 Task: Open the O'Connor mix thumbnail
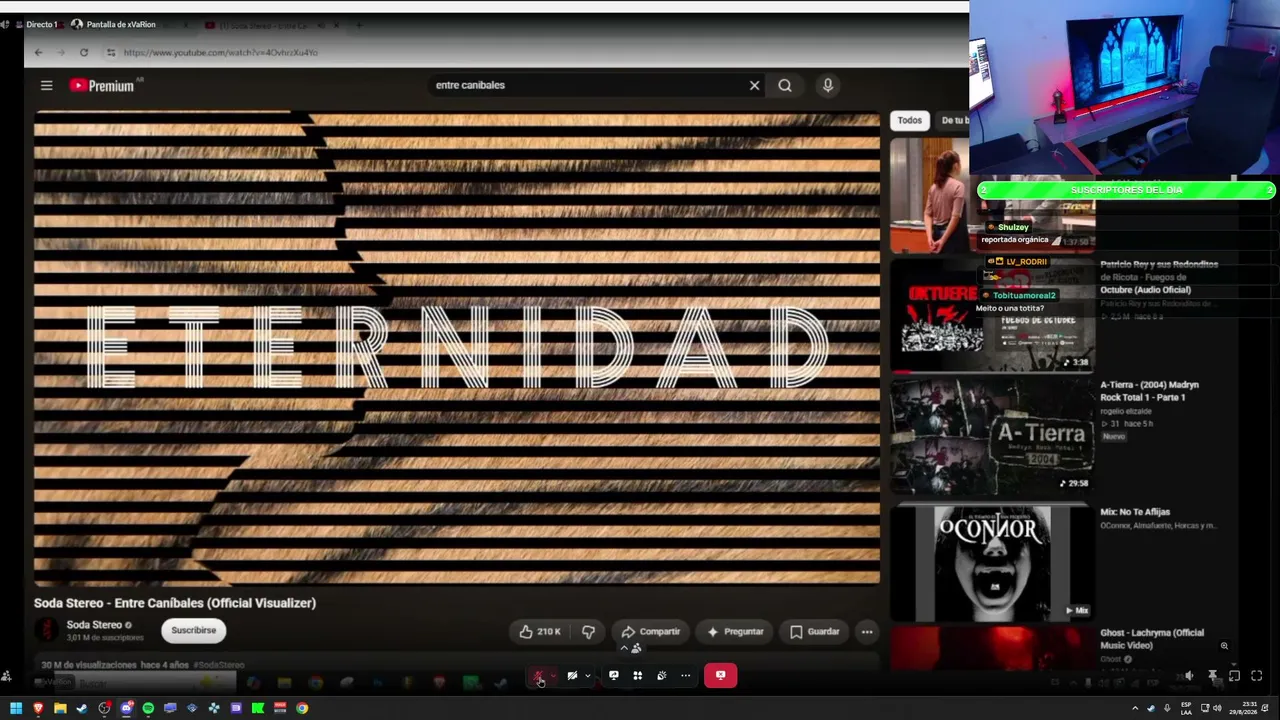[x=992, y=562]
